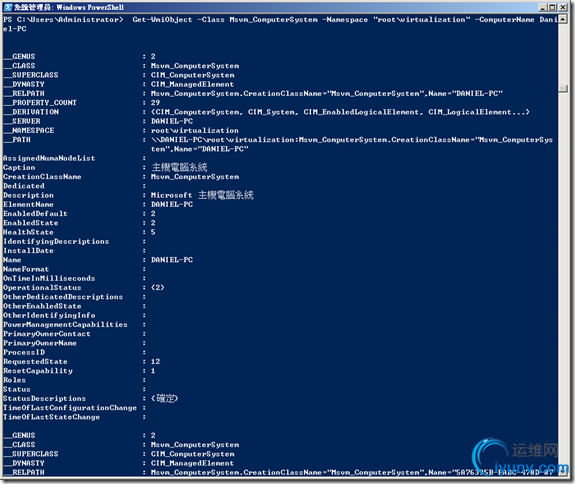575x484 pixels.
Task: Click the ResetCapability value 1
Action: click(153, 371)
